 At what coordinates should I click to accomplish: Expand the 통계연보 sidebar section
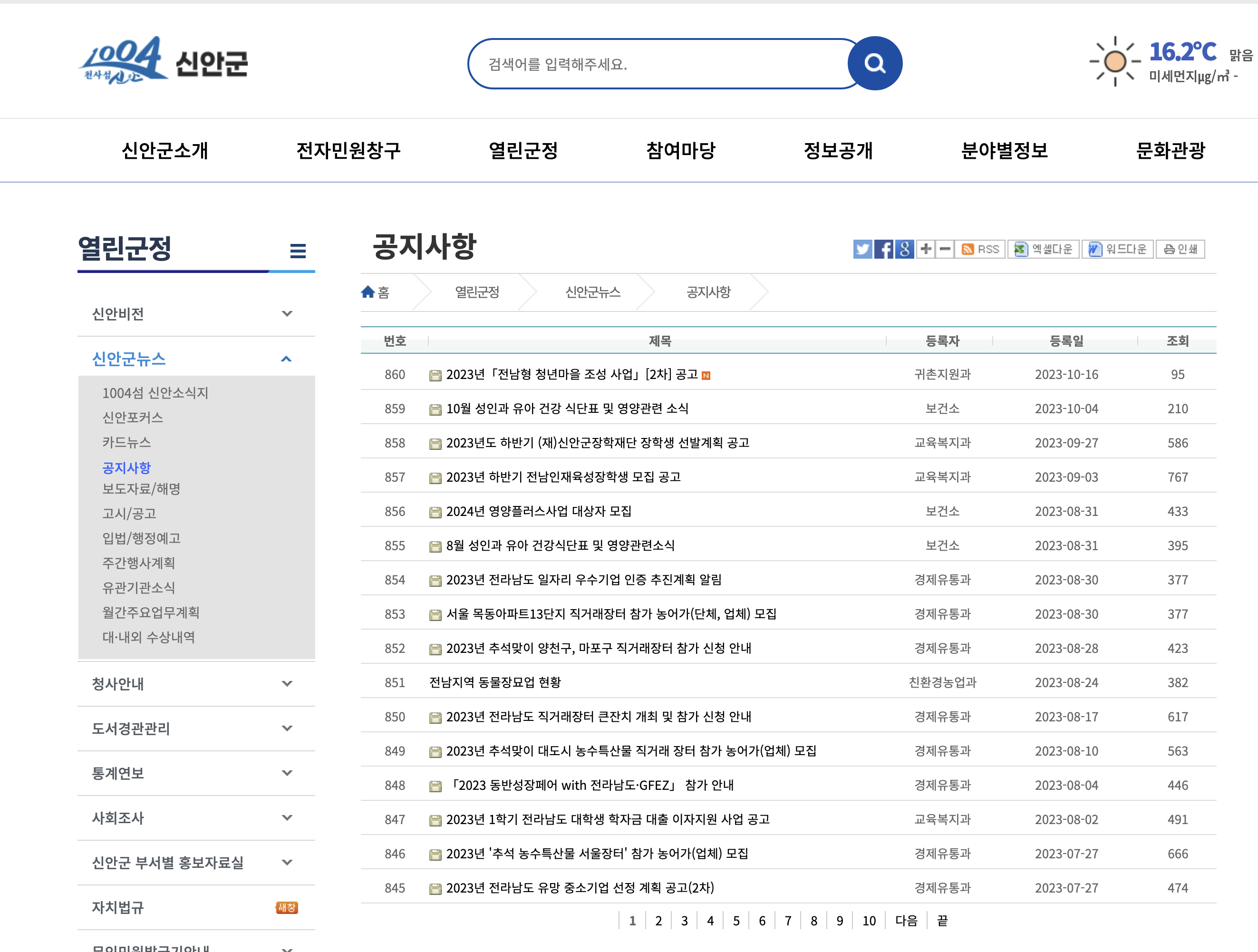(x=287, y=773)
